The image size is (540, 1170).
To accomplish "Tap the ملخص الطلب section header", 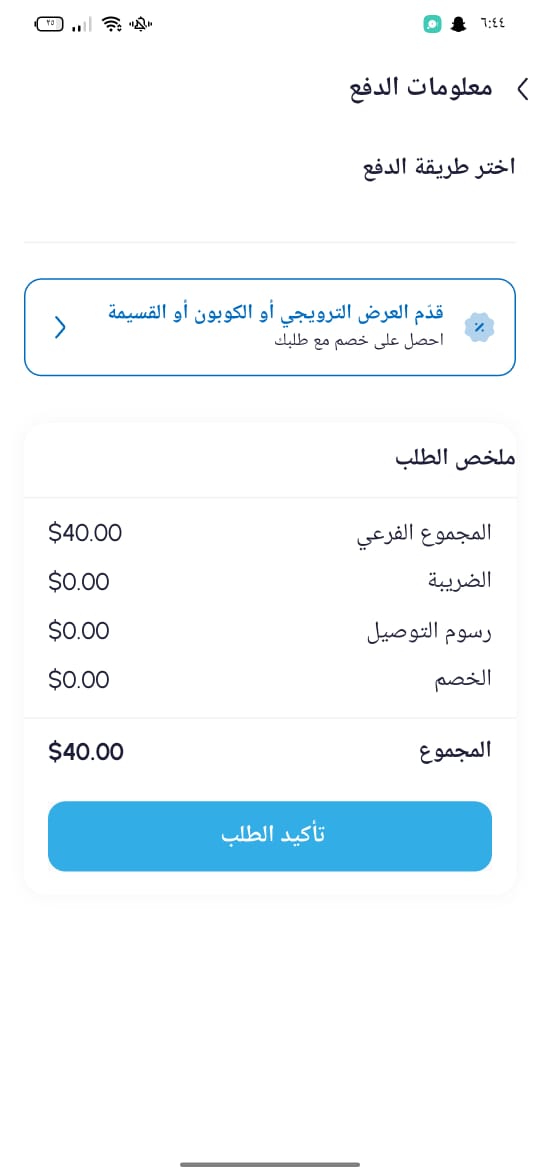I will [x=455, y=459].
